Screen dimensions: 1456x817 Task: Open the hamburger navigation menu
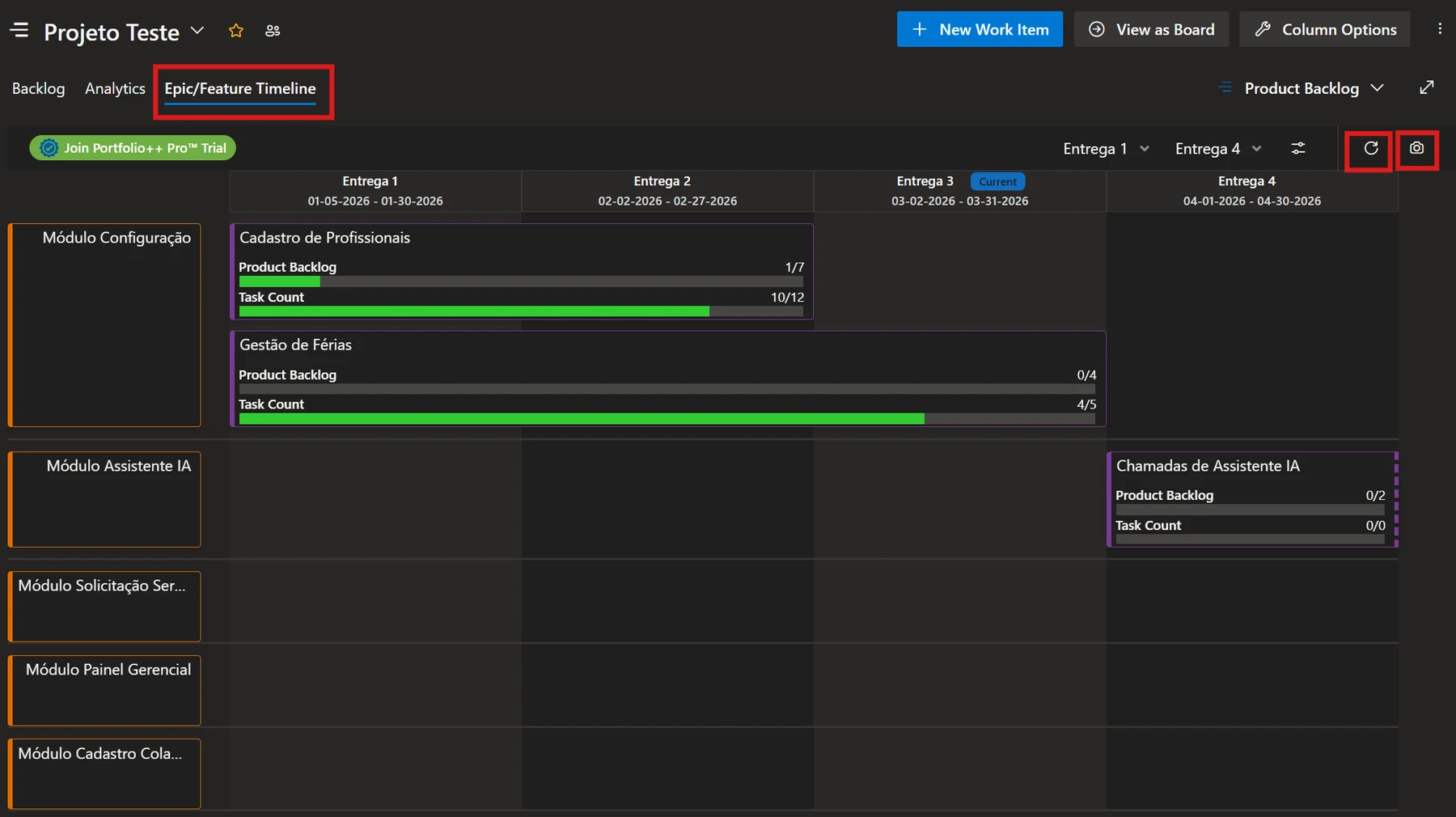tap(19, 31)
